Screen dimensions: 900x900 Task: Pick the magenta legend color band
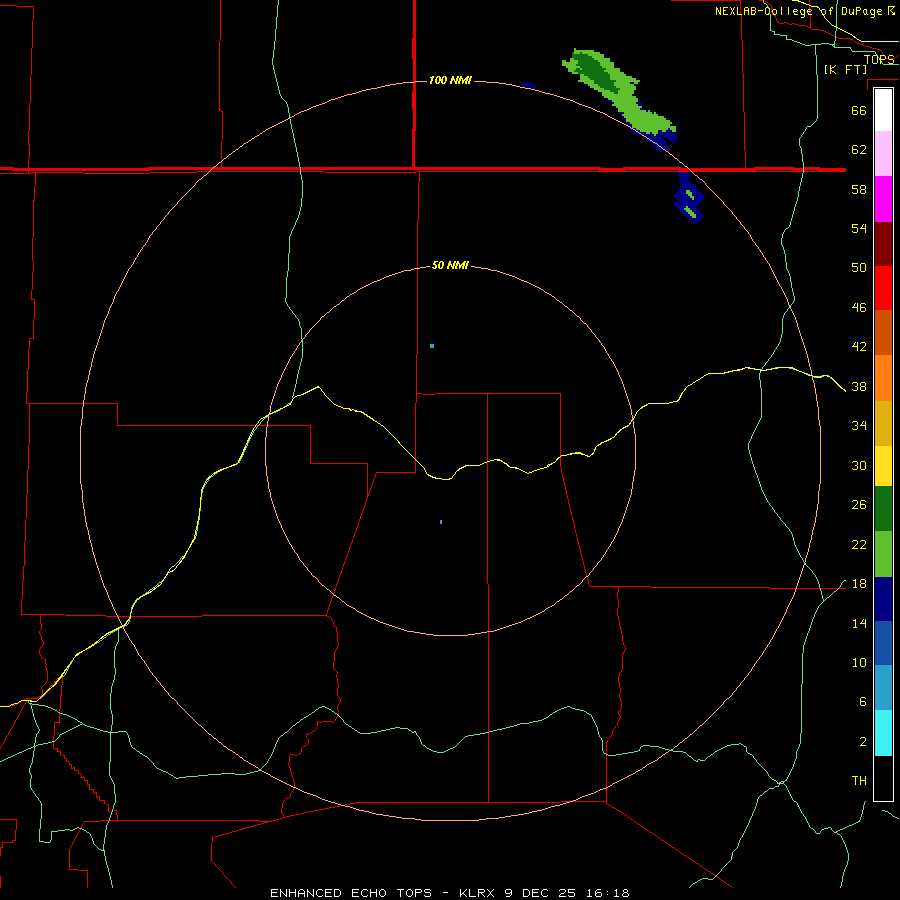click(x=883, y=199)
